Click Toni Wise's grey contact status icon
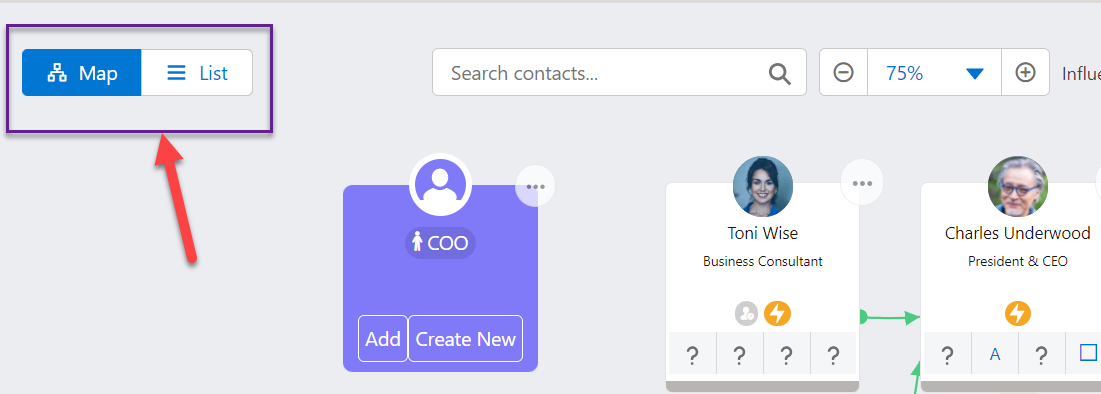 [746, 313]
